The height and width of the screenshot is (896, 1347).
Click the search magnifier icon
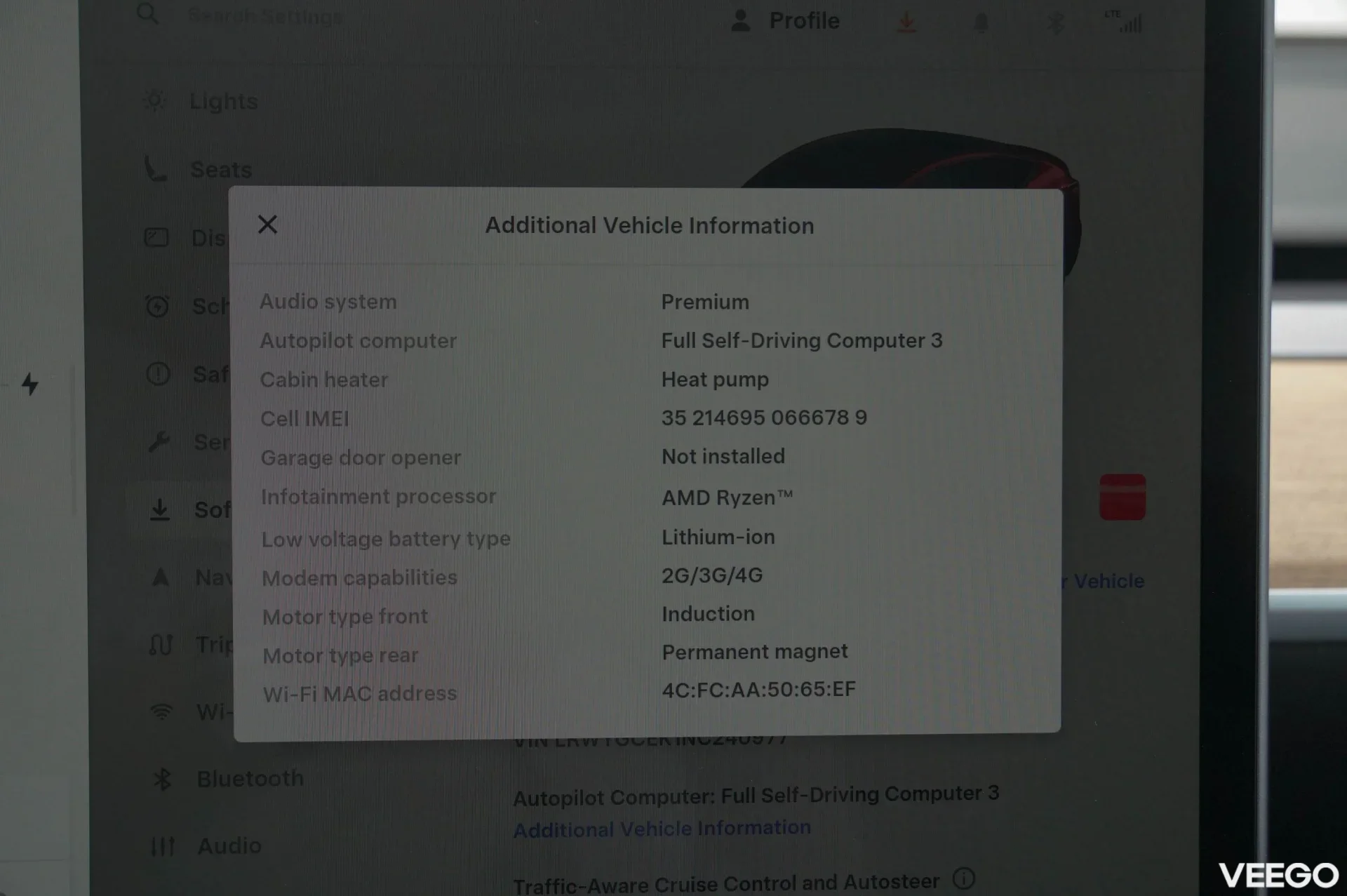click(147, 13)
